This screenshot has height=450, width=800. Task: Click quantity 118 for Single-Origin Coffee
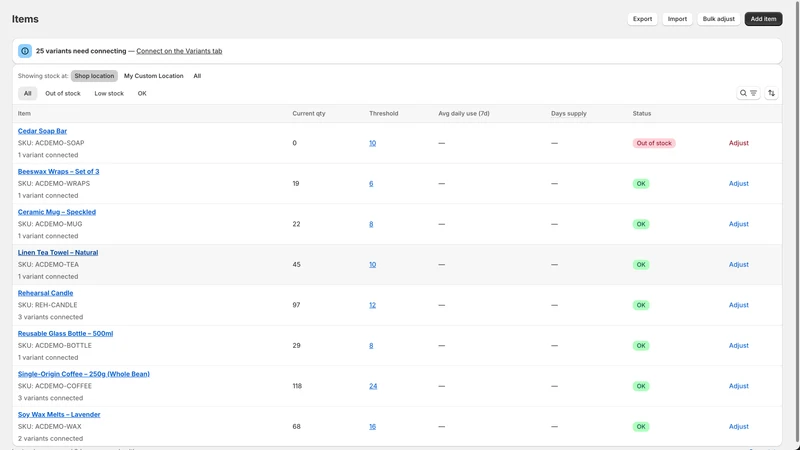tap(297, 386)
